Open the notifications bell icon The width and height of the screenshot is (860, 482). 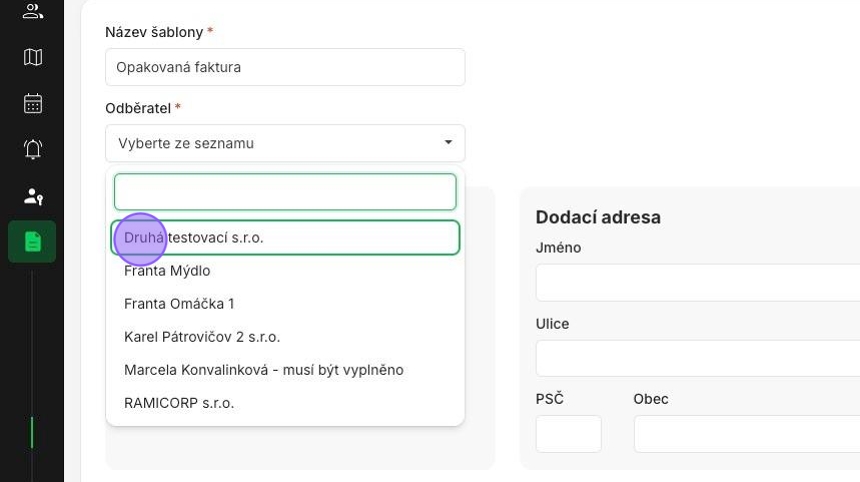click(33, 149)
